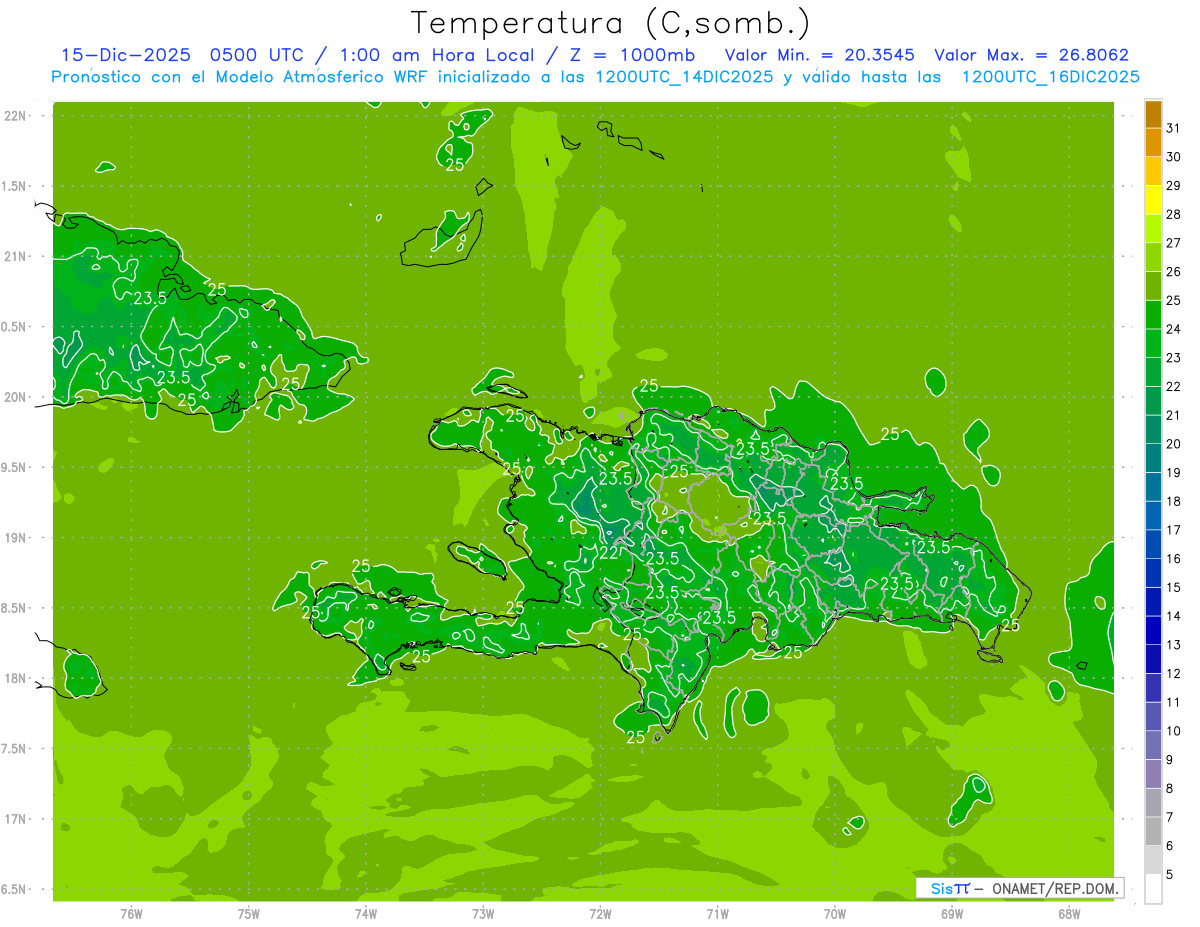Pick the yellow swatch between 28 and 29
Screen dimensions: 1200x927
pos(1153,201)
